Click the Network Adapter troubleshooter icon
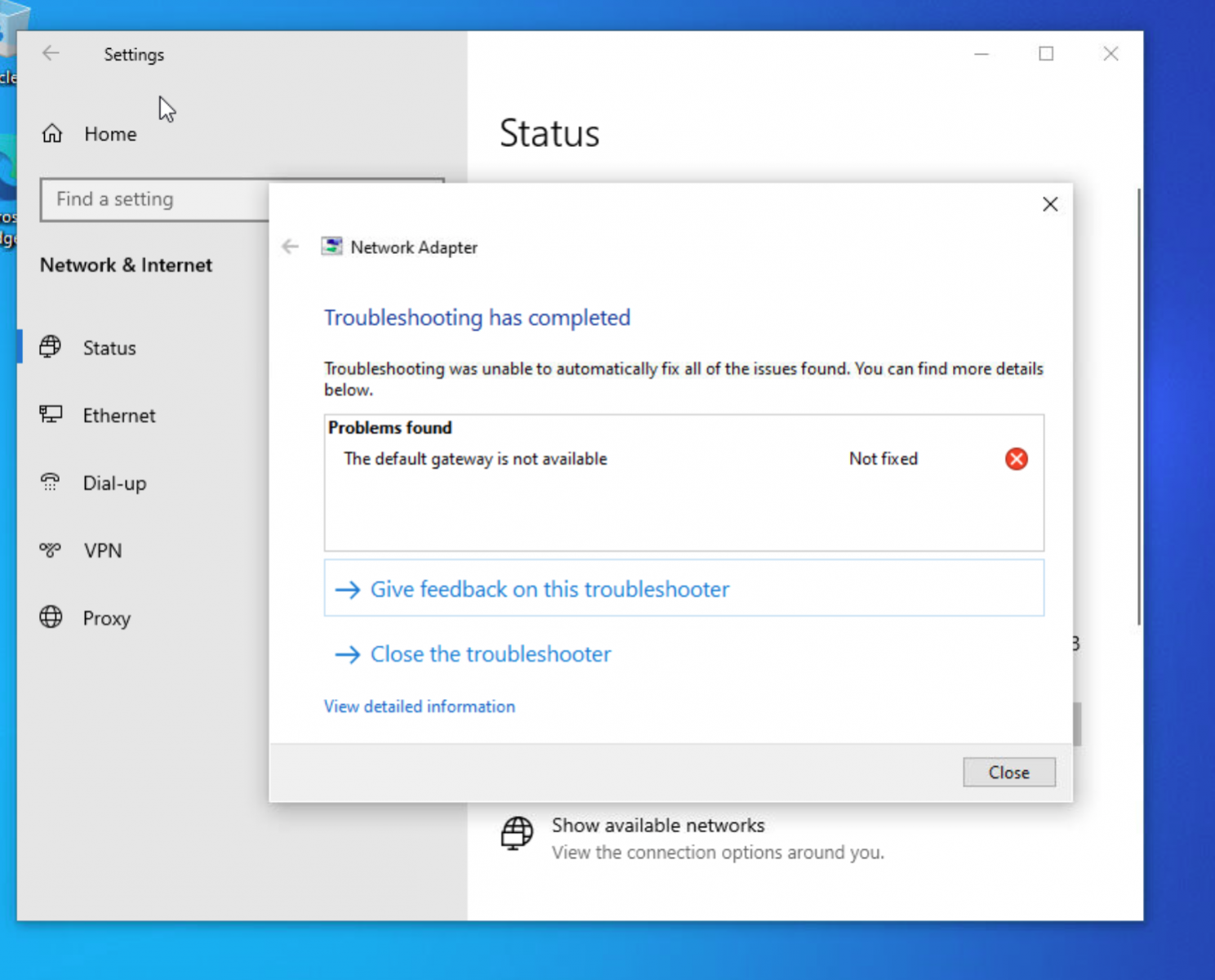1215x980 pixels. coord(332,247)
